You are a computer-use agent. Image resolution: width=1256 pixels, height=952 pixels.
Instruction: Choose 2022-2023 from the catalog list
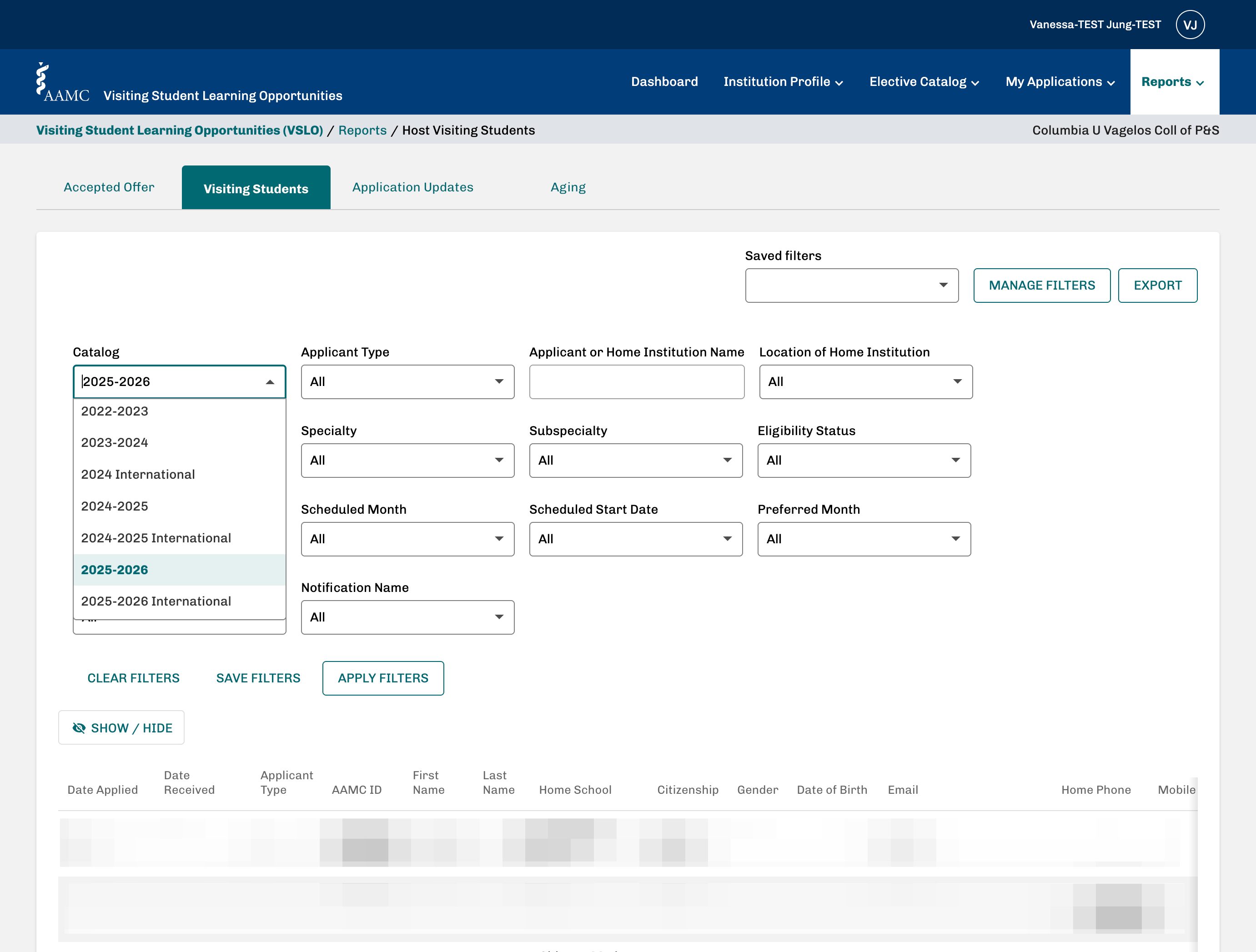180,411
